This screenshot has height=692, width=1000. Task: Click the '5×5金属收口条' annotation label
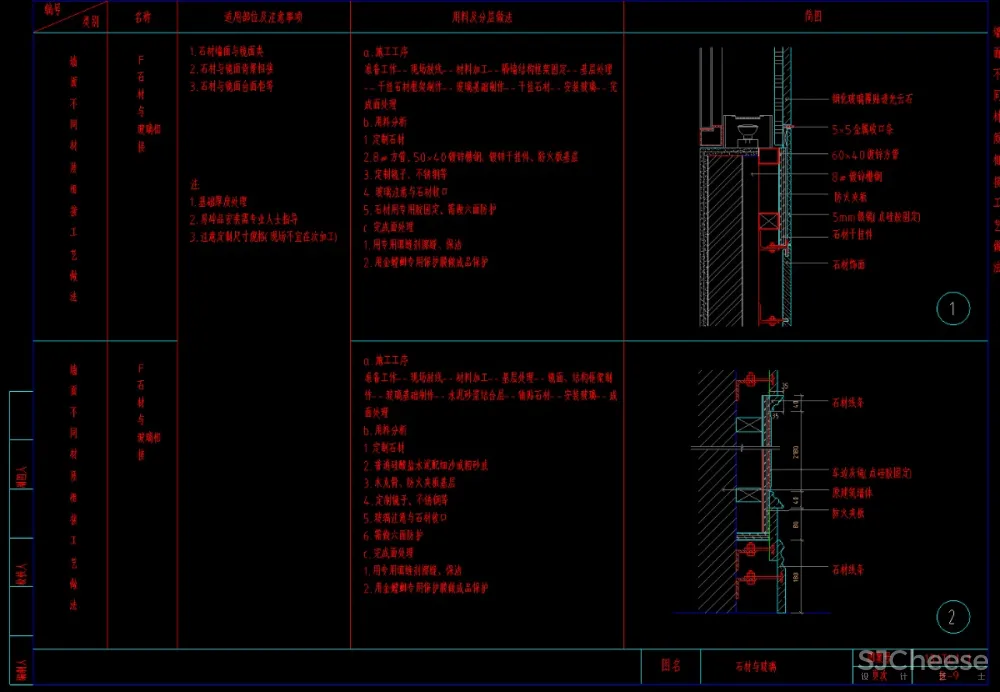[x=862, y=129]
